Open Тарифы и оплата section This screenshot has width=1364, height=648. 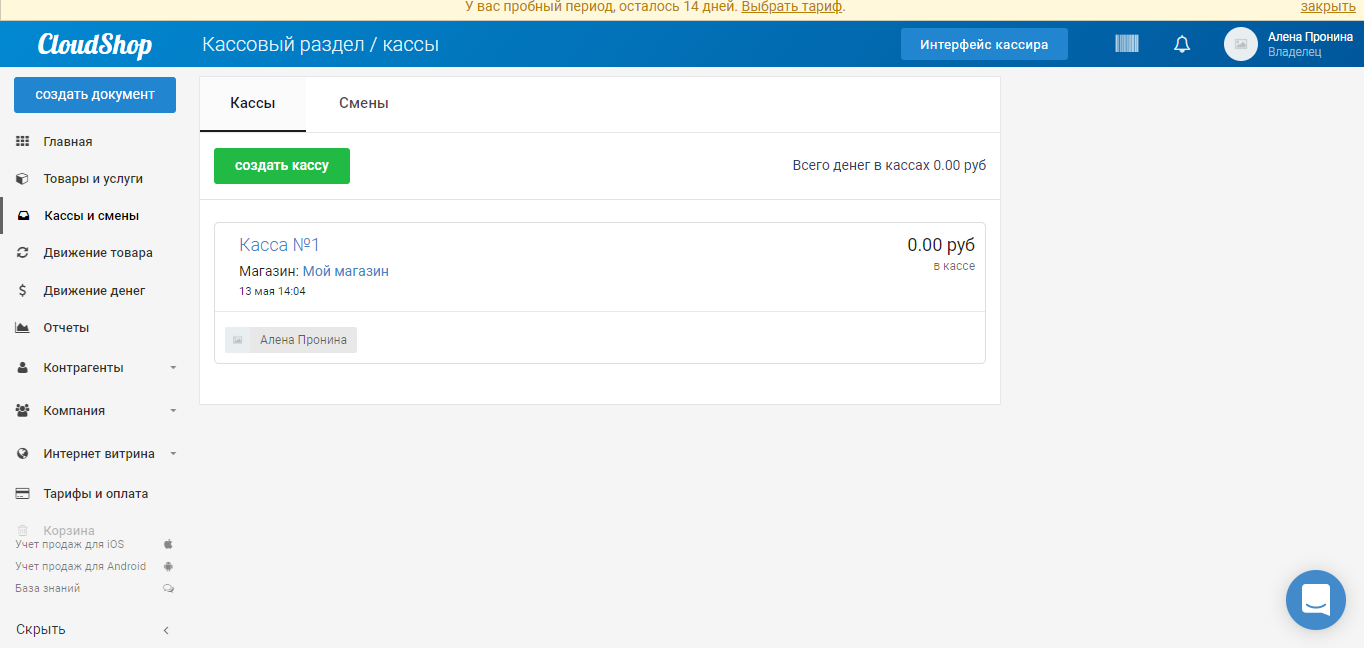(x=94, y=493)
